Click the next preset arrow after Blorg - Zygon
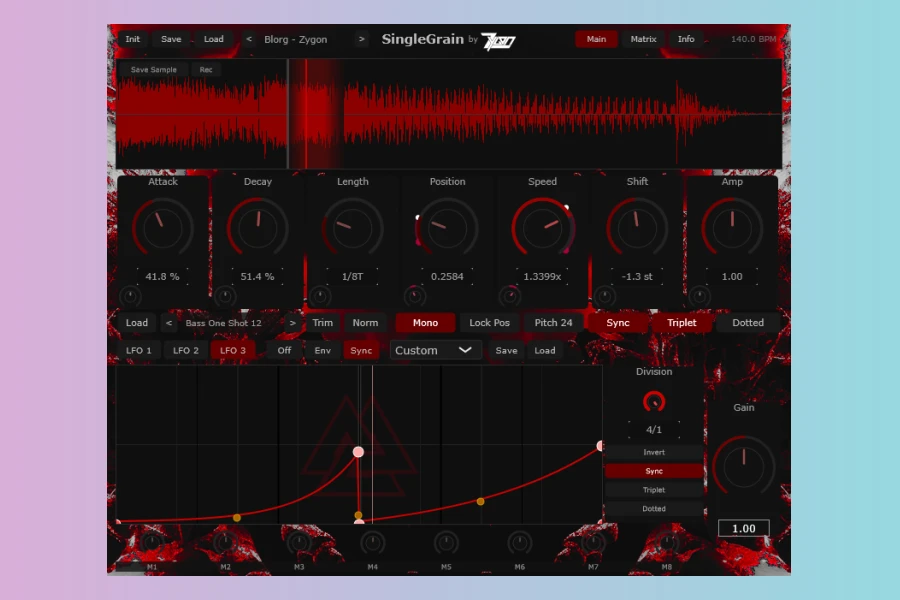The width and height of the screenshot is (900, 600). click(x=361, y=40)
